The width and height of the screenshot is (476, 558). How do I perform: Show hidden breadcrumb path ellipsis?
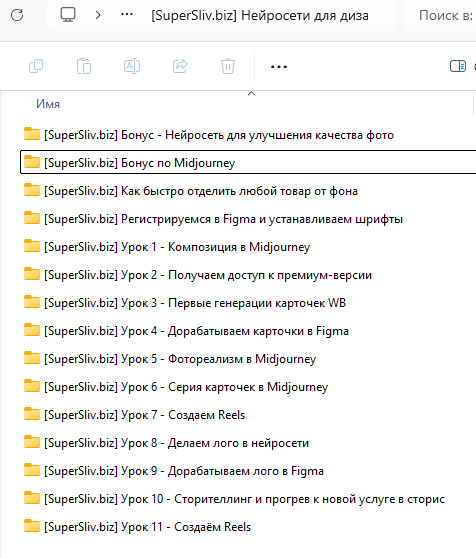(x=127, y=15)
